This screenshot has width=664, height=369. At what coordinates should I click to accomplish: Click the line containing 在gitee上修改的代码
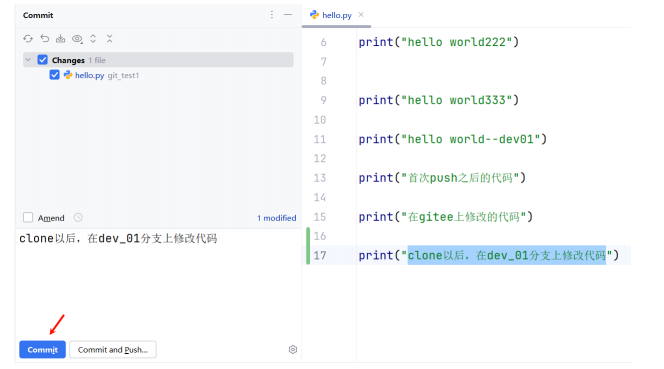pyautogui.click(x=445, y=217)
